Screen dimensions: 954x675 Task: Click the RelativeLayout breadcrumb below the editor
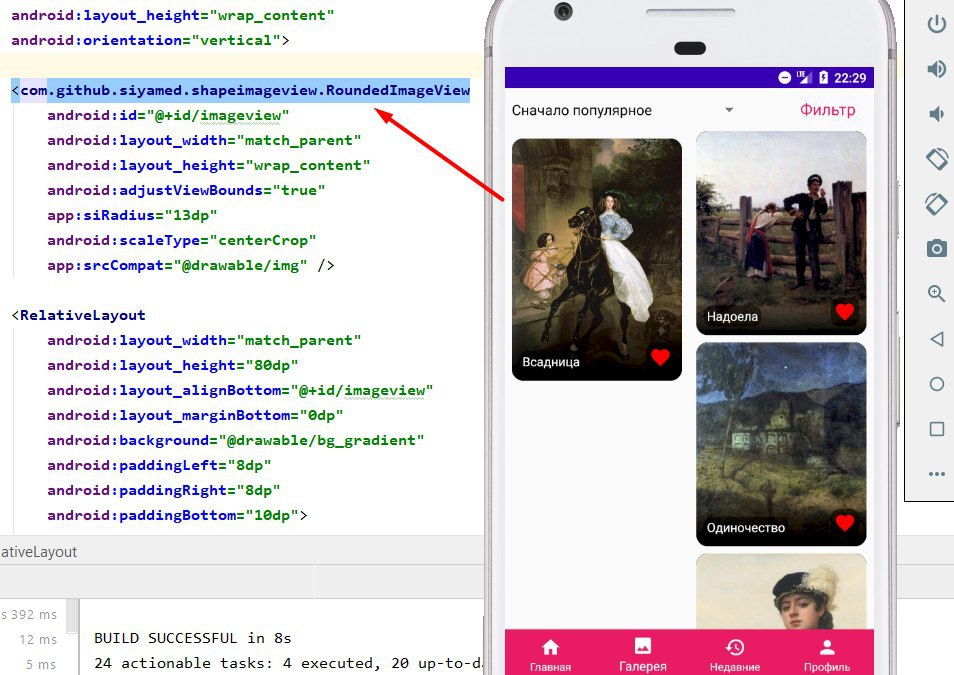(38, 552)
